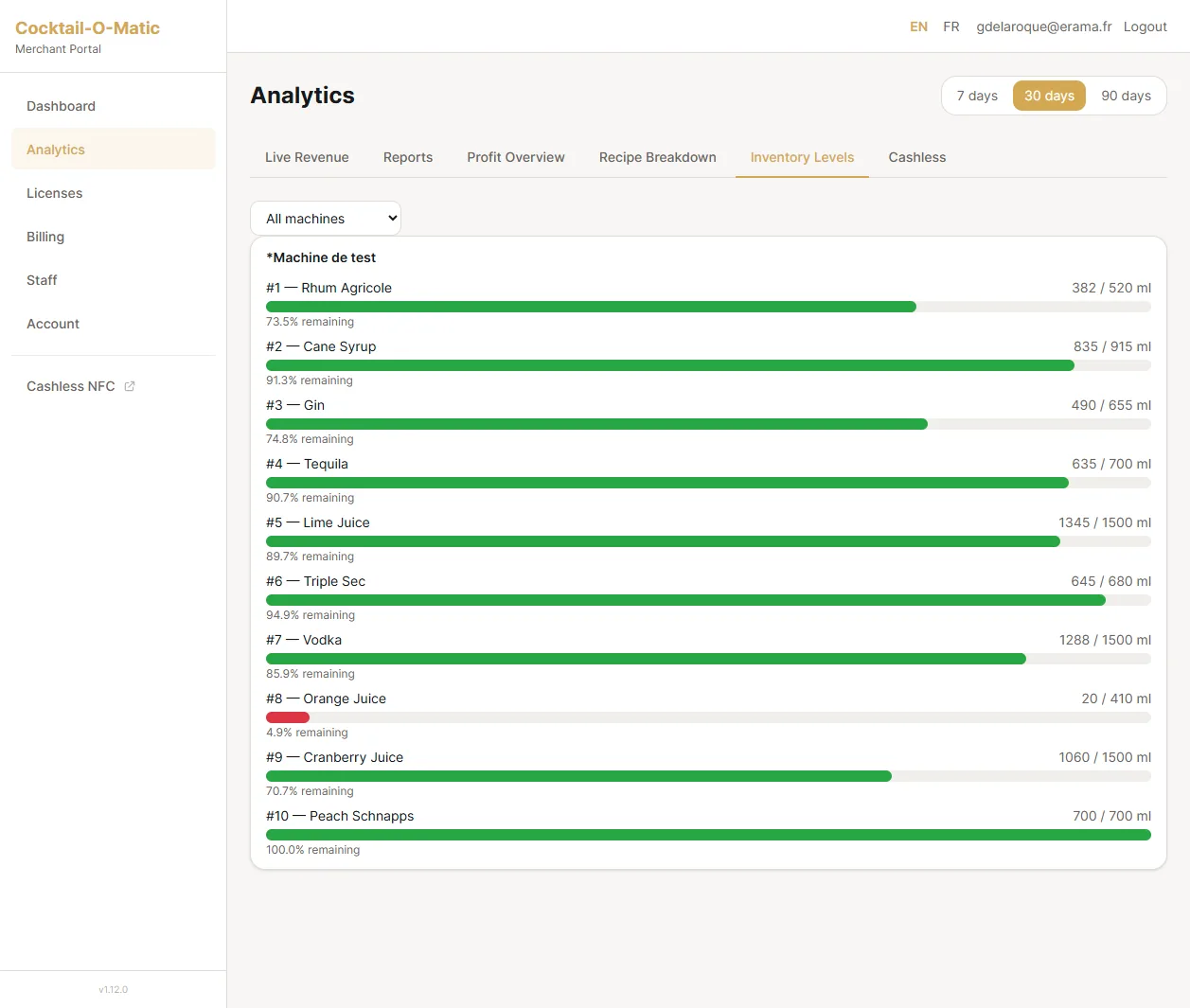Click the '1060 / 1500 ml' value

pos(1105,757)
